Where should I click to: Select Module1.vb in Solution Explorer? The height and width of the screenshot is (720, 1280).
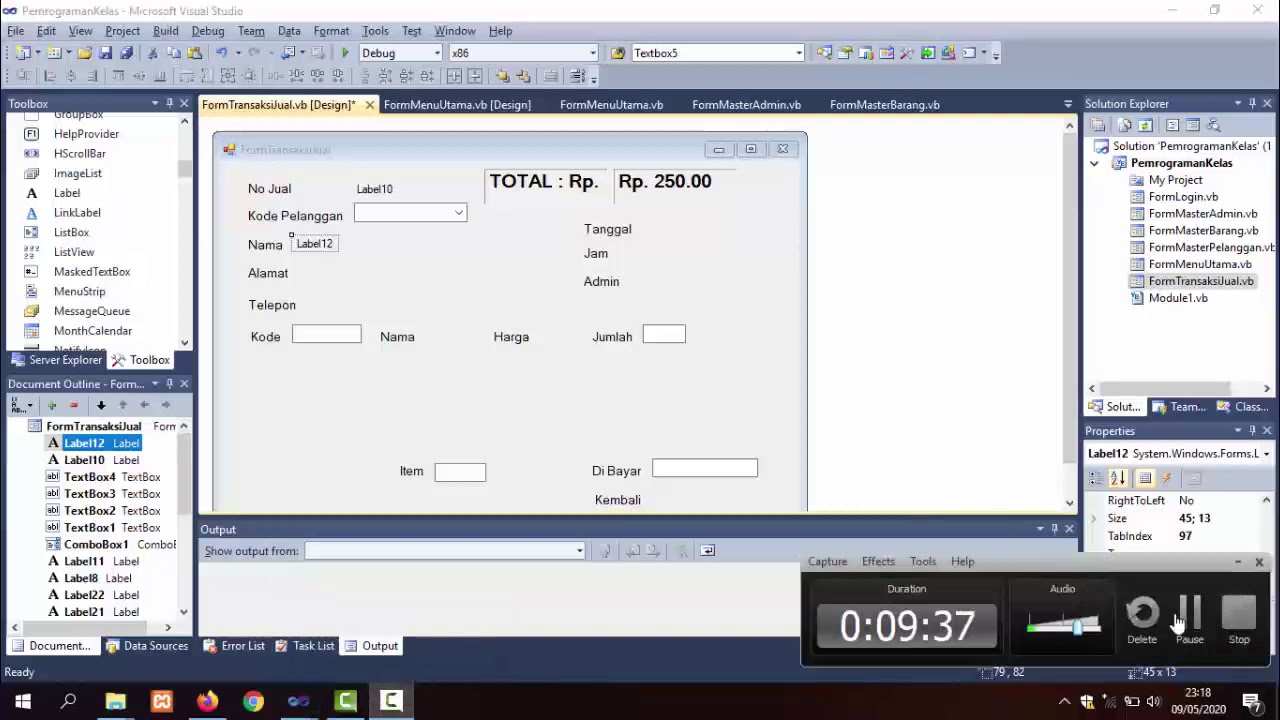1178,298
